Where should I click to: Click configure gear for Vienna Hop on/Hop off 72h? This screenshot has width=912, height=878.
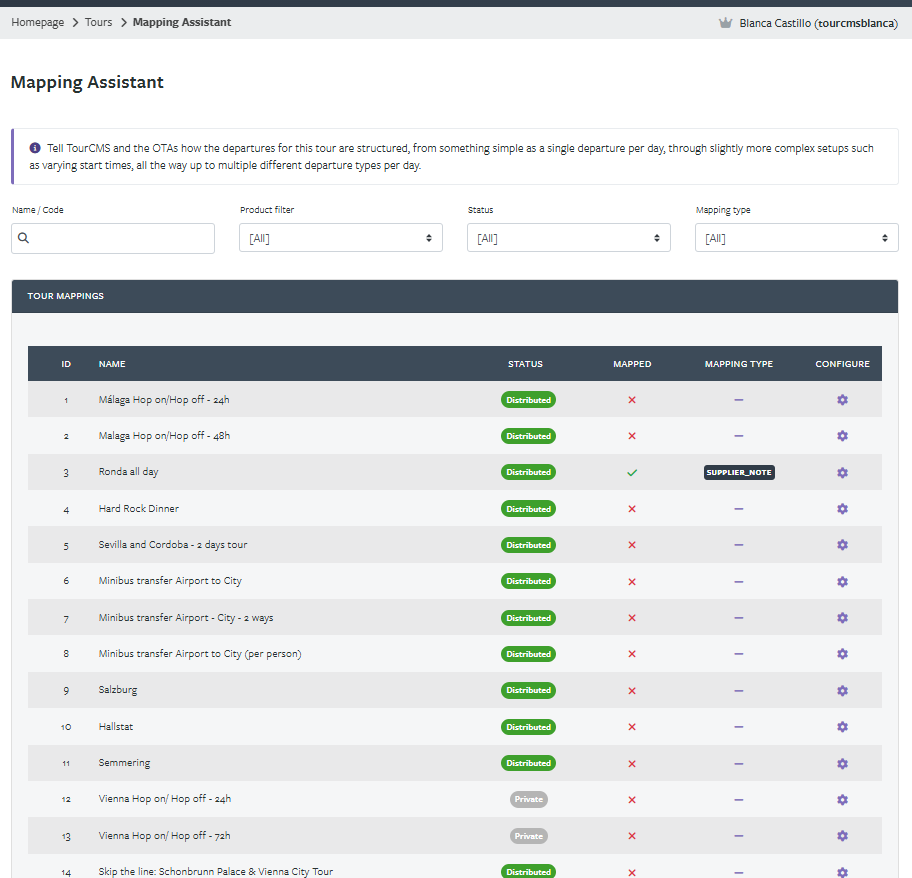tap(842, 836)
